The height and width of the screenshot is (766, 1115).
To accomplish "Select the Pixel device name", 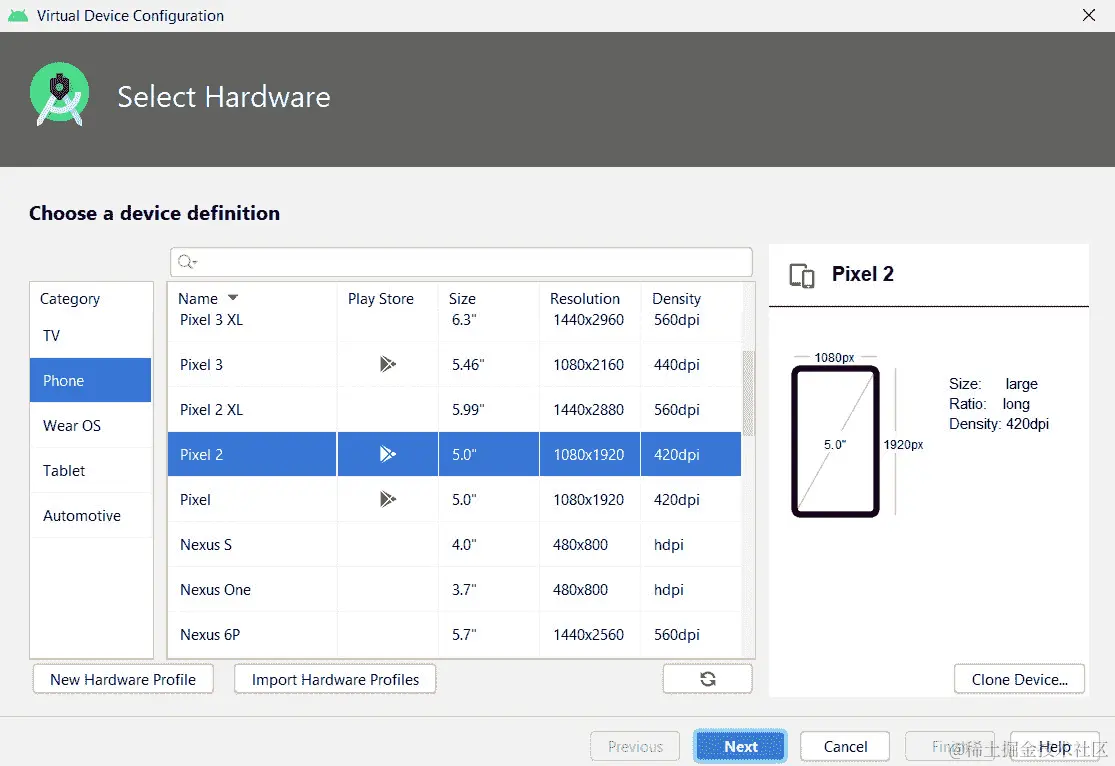I will pyautogui.click(x=195, y=499).
